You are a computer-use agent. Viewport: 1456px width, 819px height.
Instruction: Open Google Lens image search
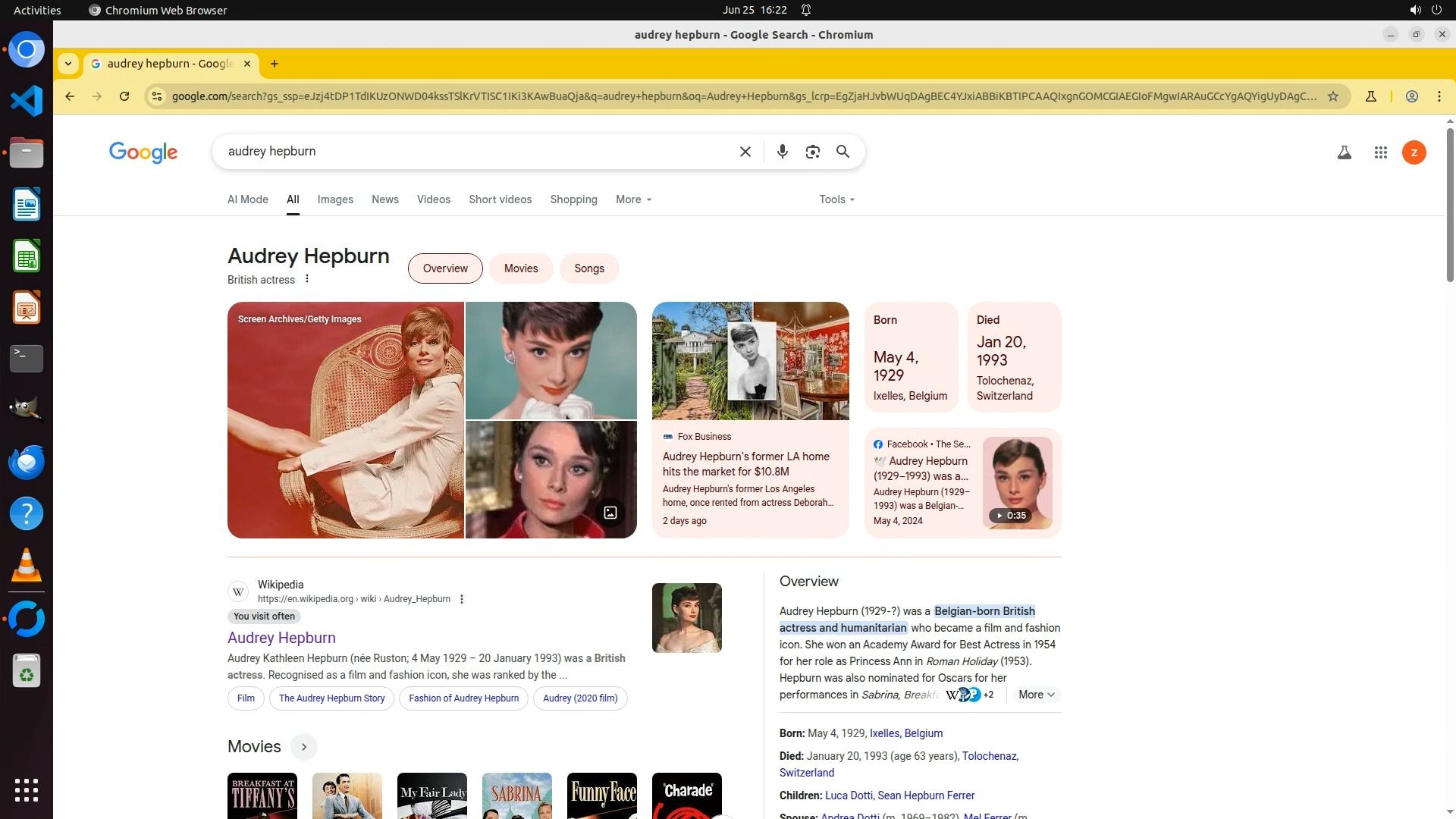coord(812,152)
